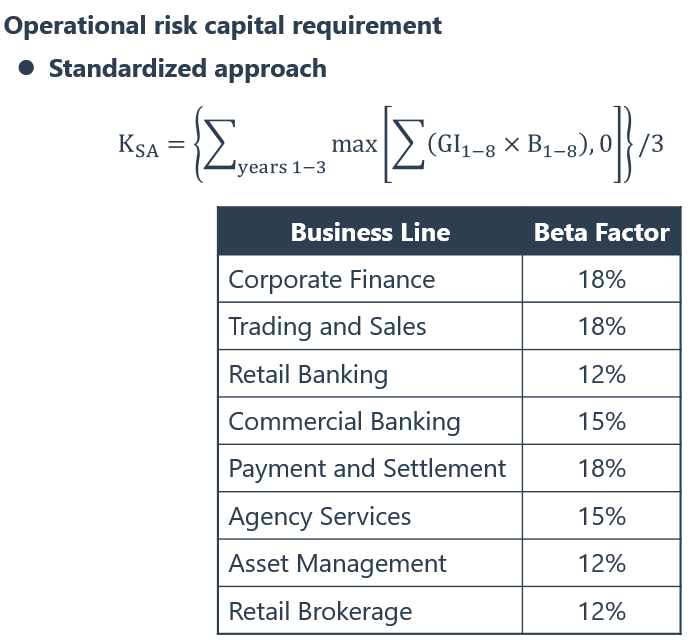Screen dimensions: 694x640
Task: Click the 18% beta for Corporate Finance
Action: point(601,280)
